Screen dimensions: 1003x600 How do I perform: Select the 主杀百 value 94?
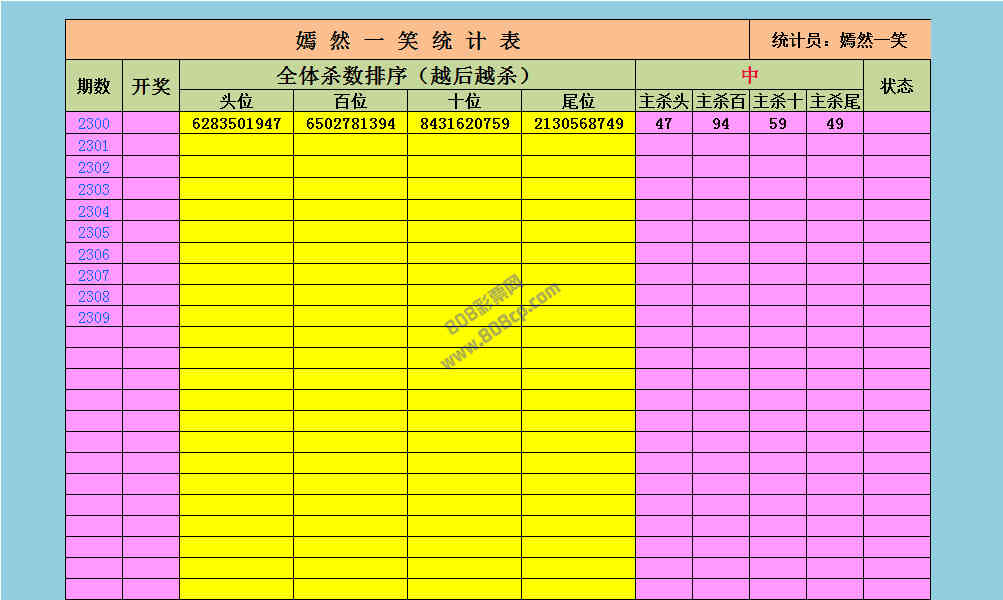point(721,124)
